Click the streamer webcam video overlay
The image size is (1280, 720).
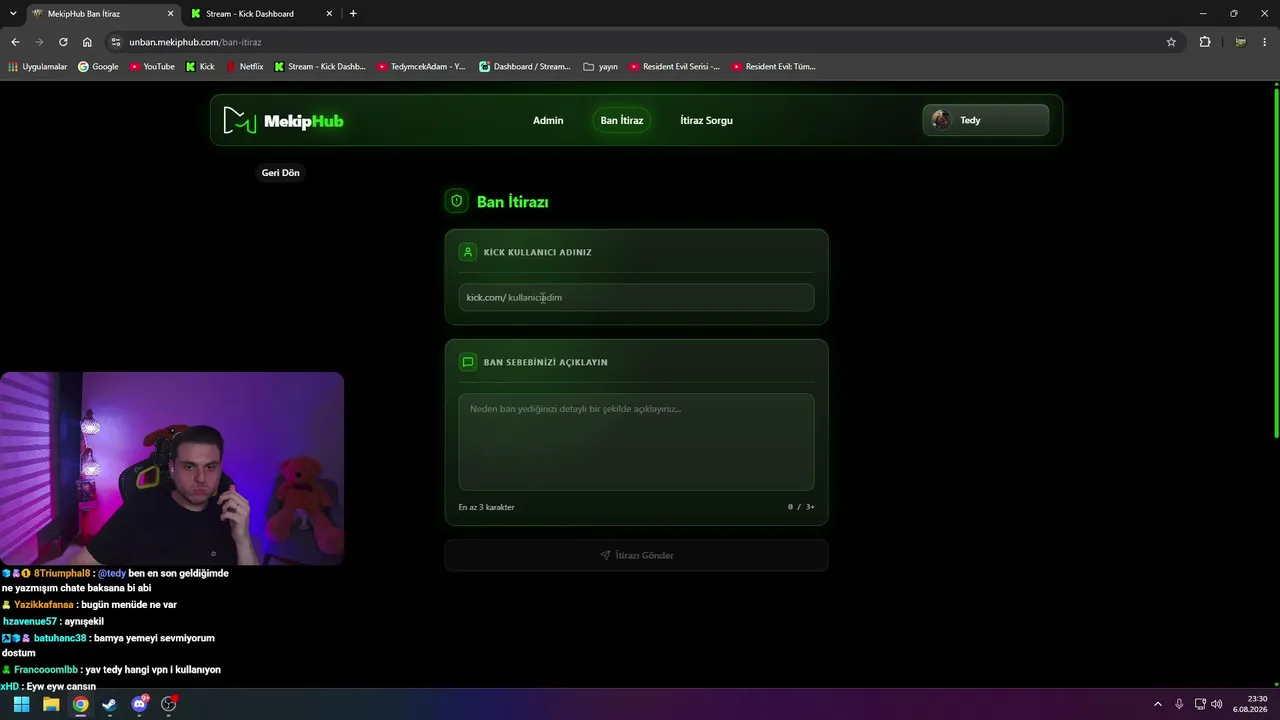pos(172,469)
